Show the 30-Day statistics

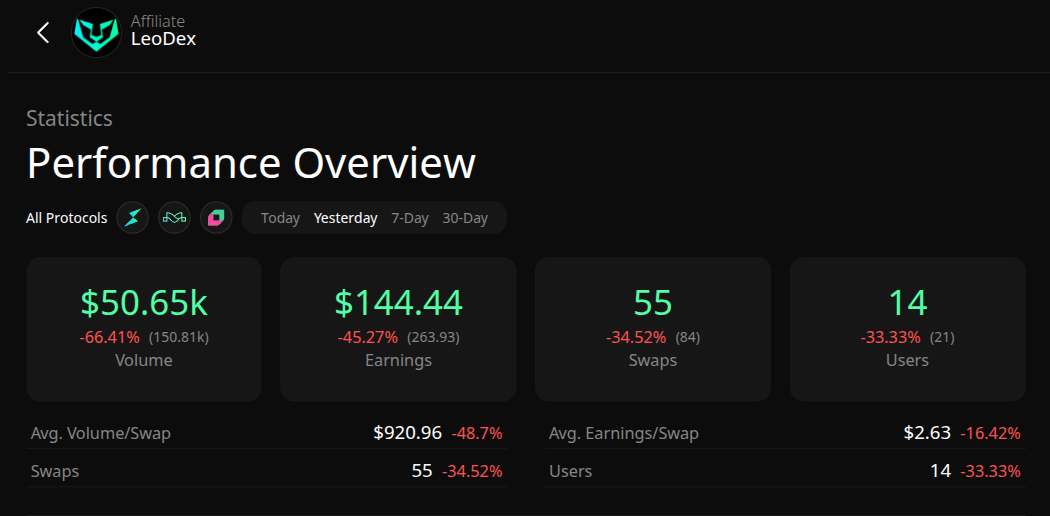click(465, 218)
